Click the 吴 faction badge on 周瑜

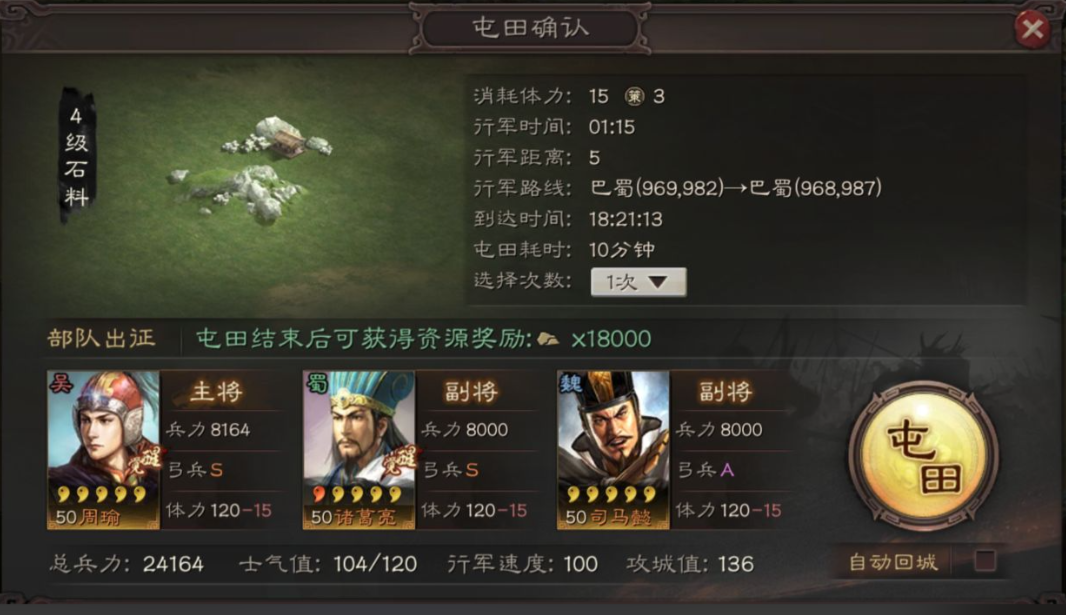click(x=61, y=384)
